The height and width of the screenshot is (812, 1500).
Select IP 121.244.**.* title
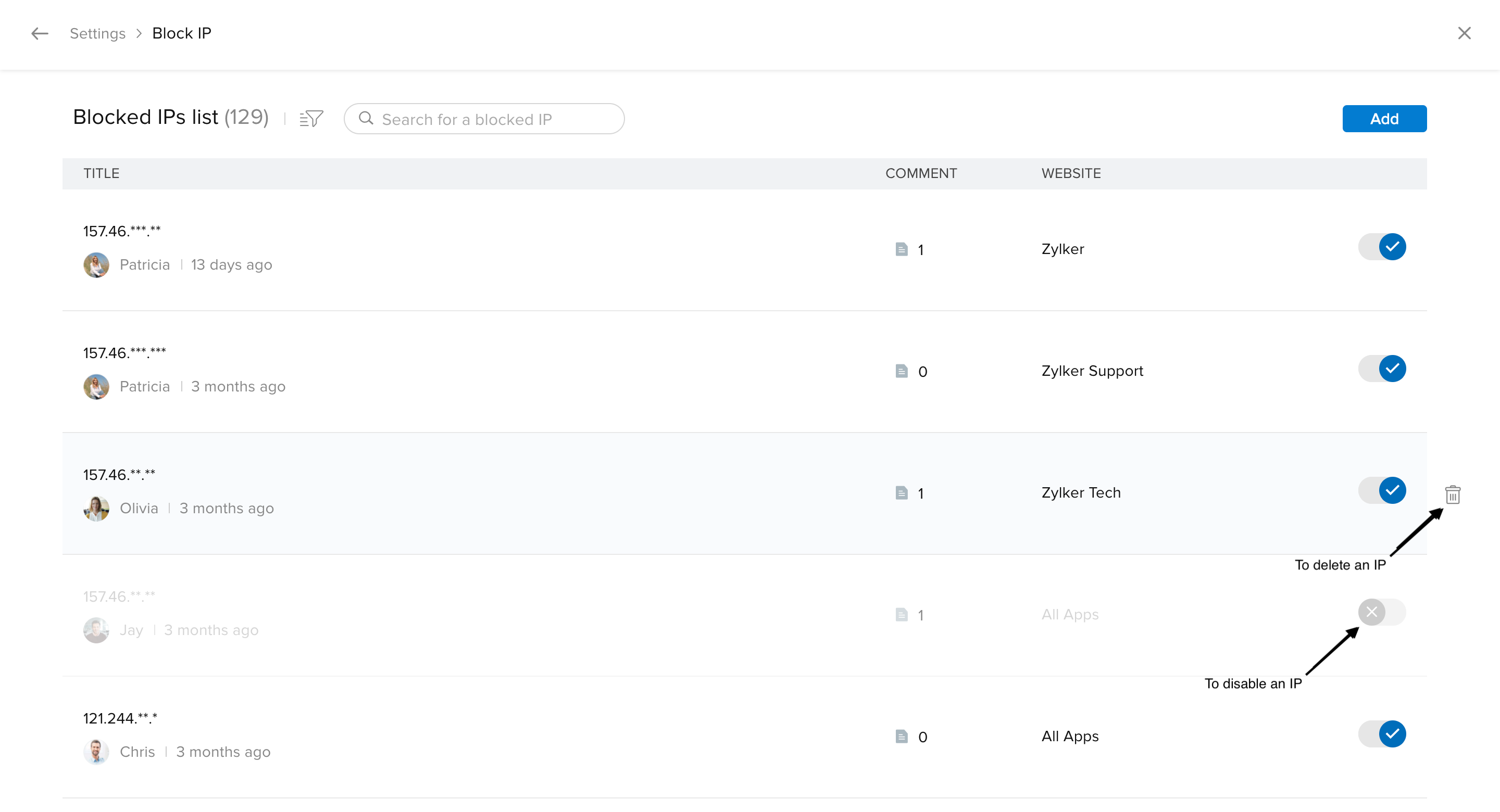[x=120, y=718]
